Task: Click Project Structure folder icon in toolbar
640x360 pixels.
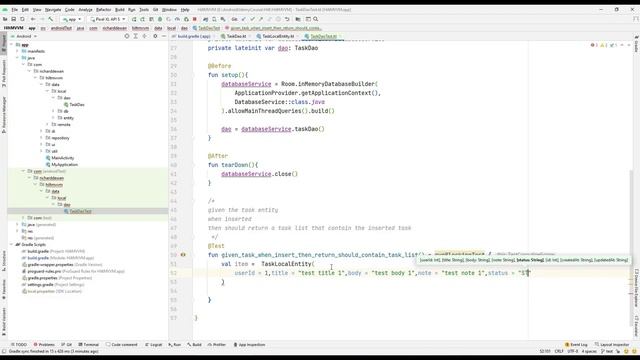Action: pos(298,19)
